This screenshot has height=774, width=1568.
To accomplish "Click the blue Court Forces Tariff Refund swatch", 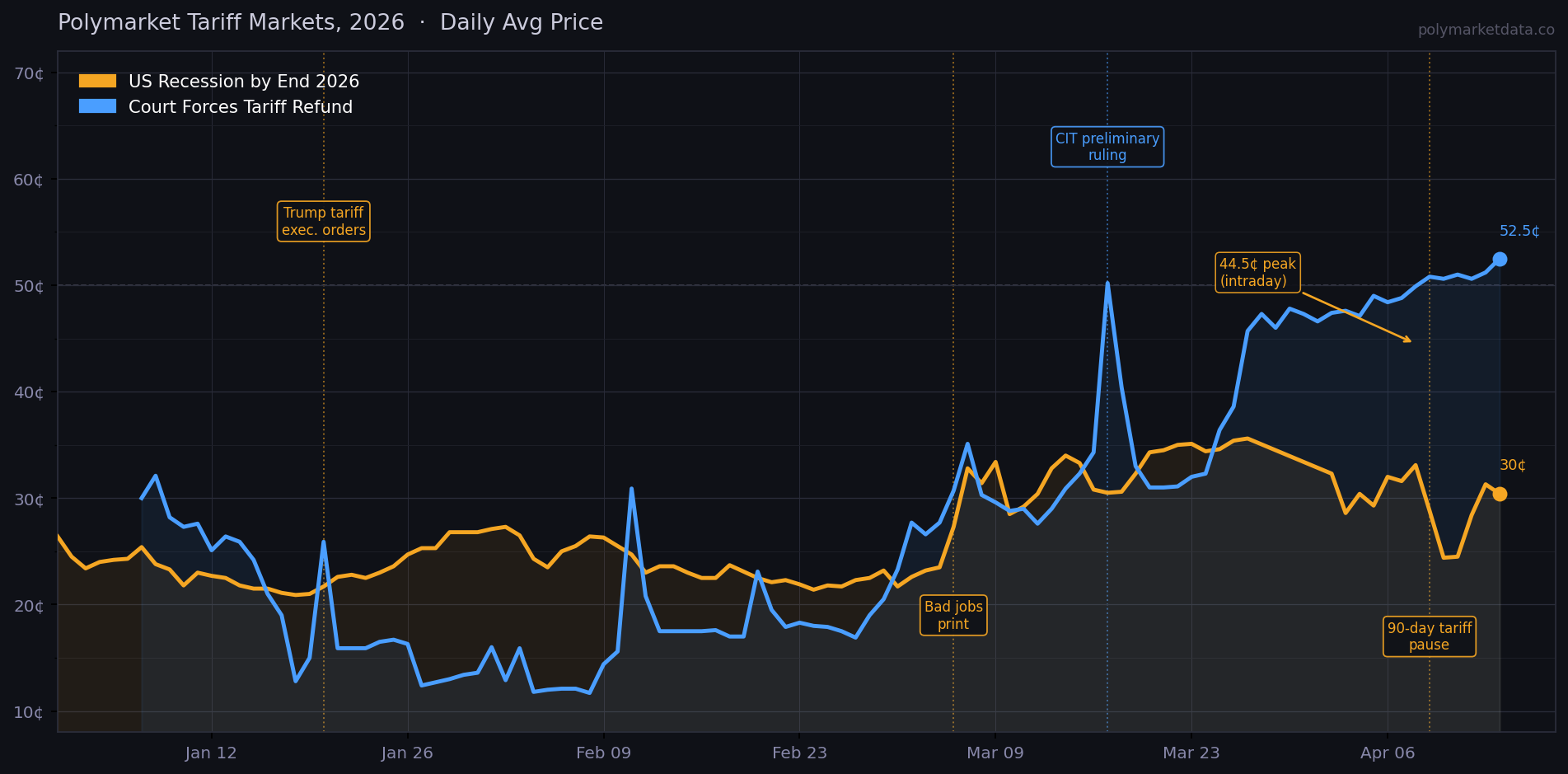I will point(97,106).
